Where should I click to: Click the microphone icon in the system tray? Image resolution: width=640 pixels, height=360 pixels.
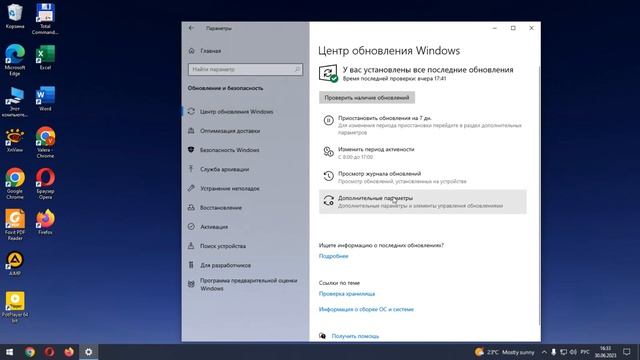point(553,352)
